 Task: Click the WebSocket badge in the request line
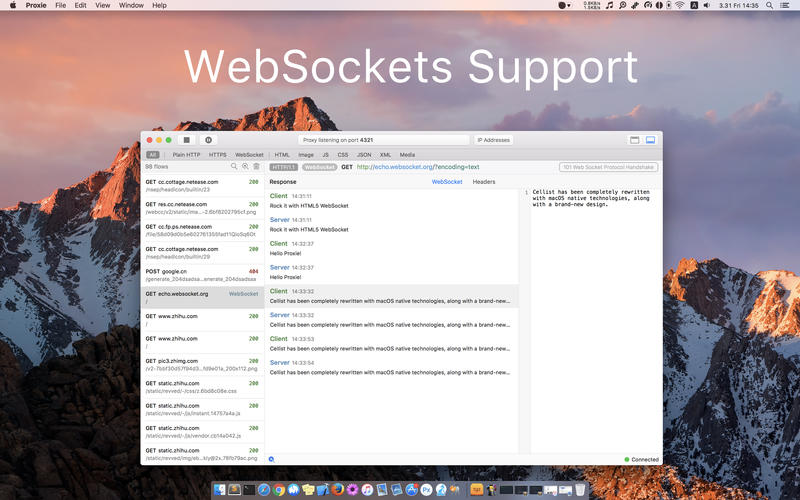319,167
